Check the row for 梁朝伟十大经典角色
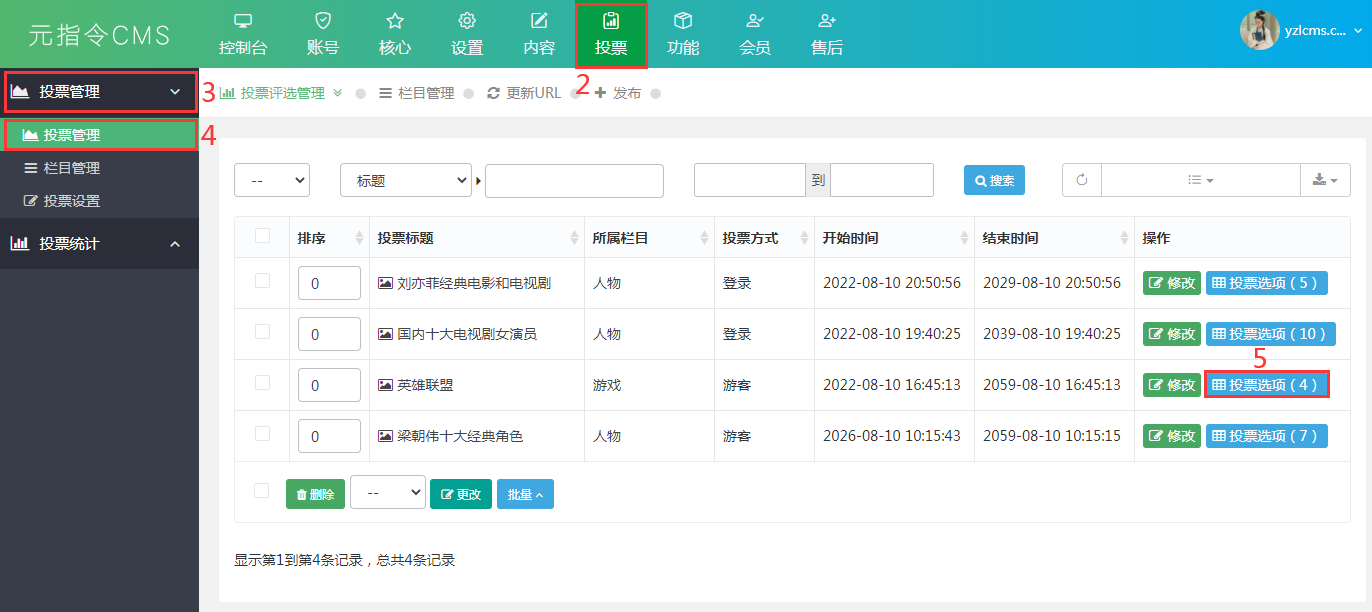This screenshot has width=1372, height=612. pyautogui.click(x=262, y=434)
